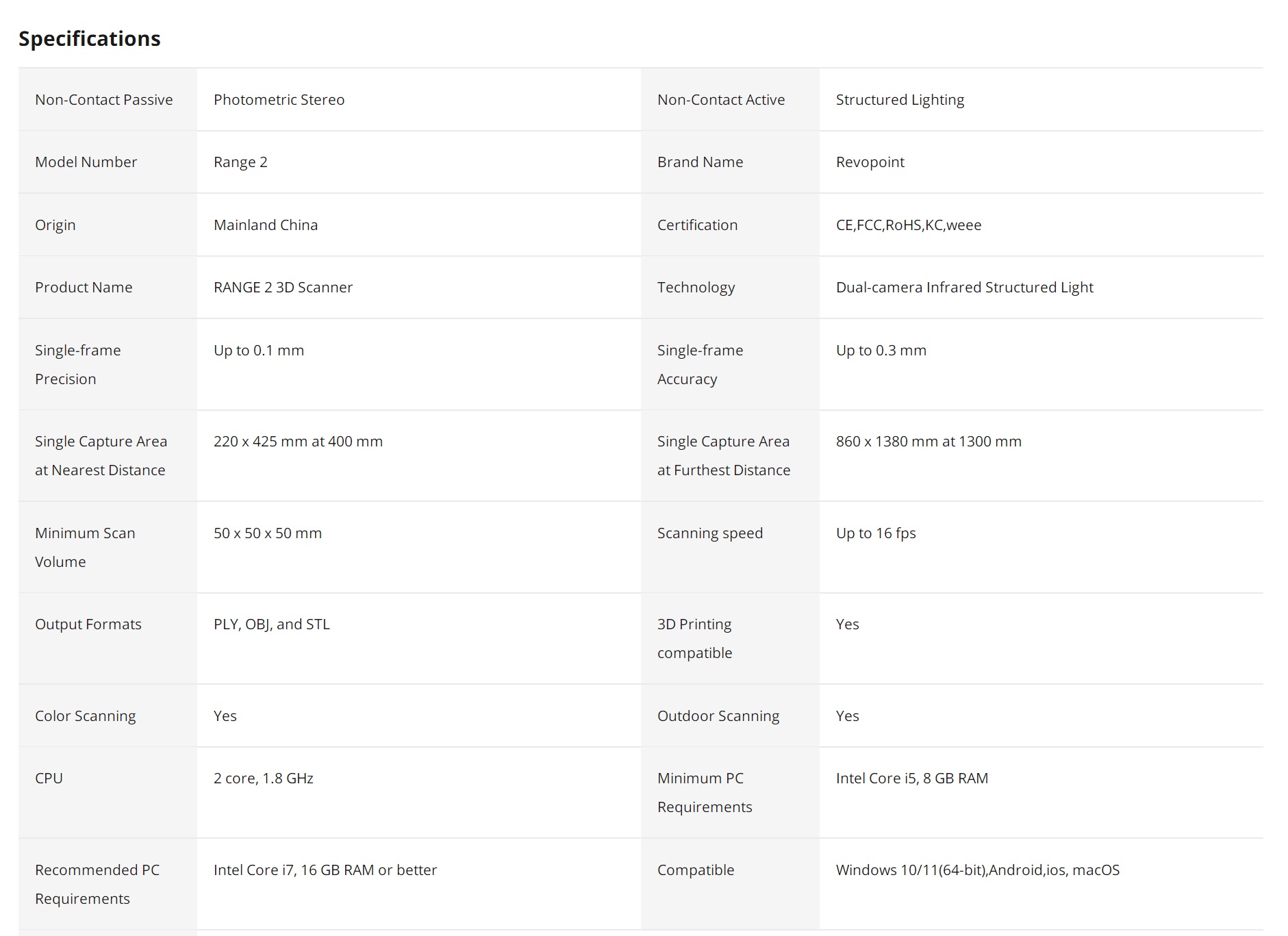Click 860 x 1380 mm capture area
This screenshot has width=1288, height=936.
point(929,442)
